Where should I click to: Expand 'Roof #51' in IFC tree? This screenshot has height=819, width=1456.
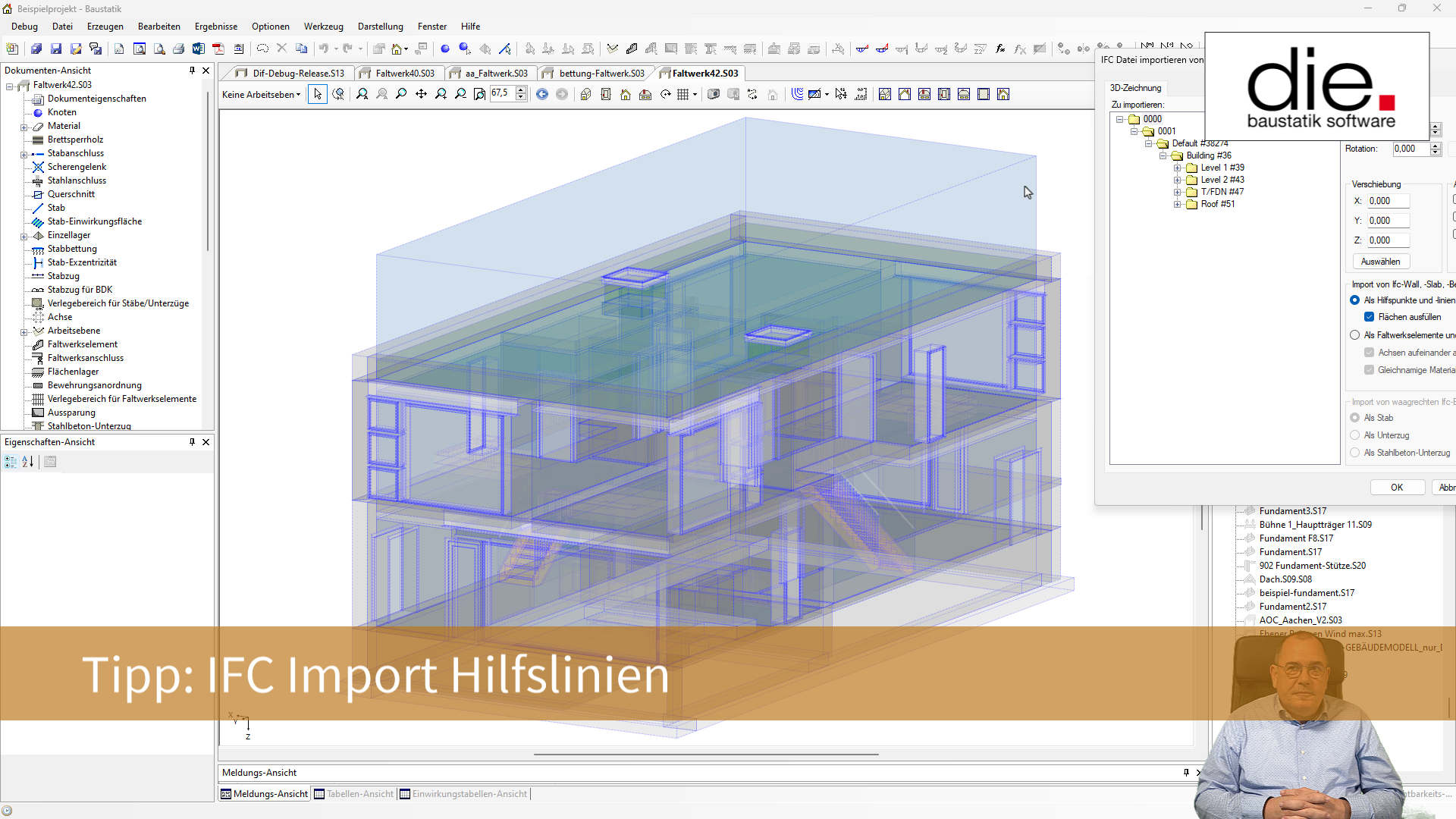[1177, 205]
